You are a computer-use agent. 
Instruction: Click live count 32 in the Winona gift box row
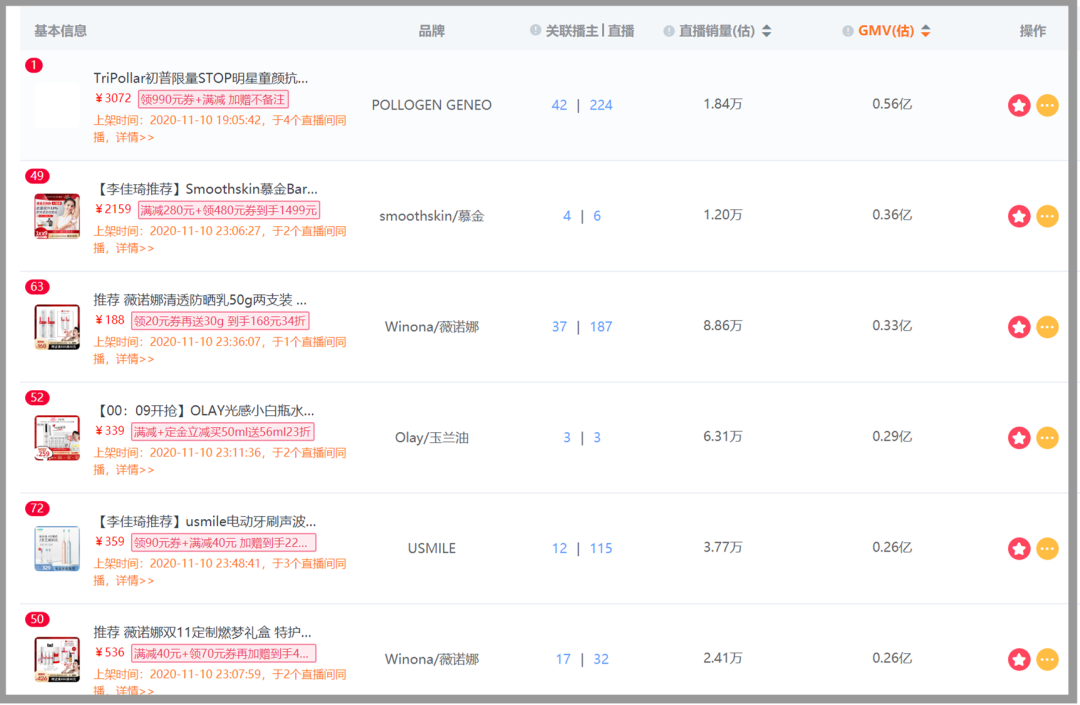point(601,660)
